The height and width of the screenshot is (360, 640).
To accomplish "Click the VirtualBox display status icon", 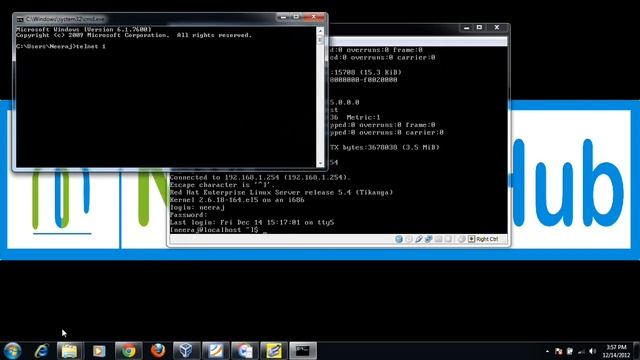I will click(448, 239).
